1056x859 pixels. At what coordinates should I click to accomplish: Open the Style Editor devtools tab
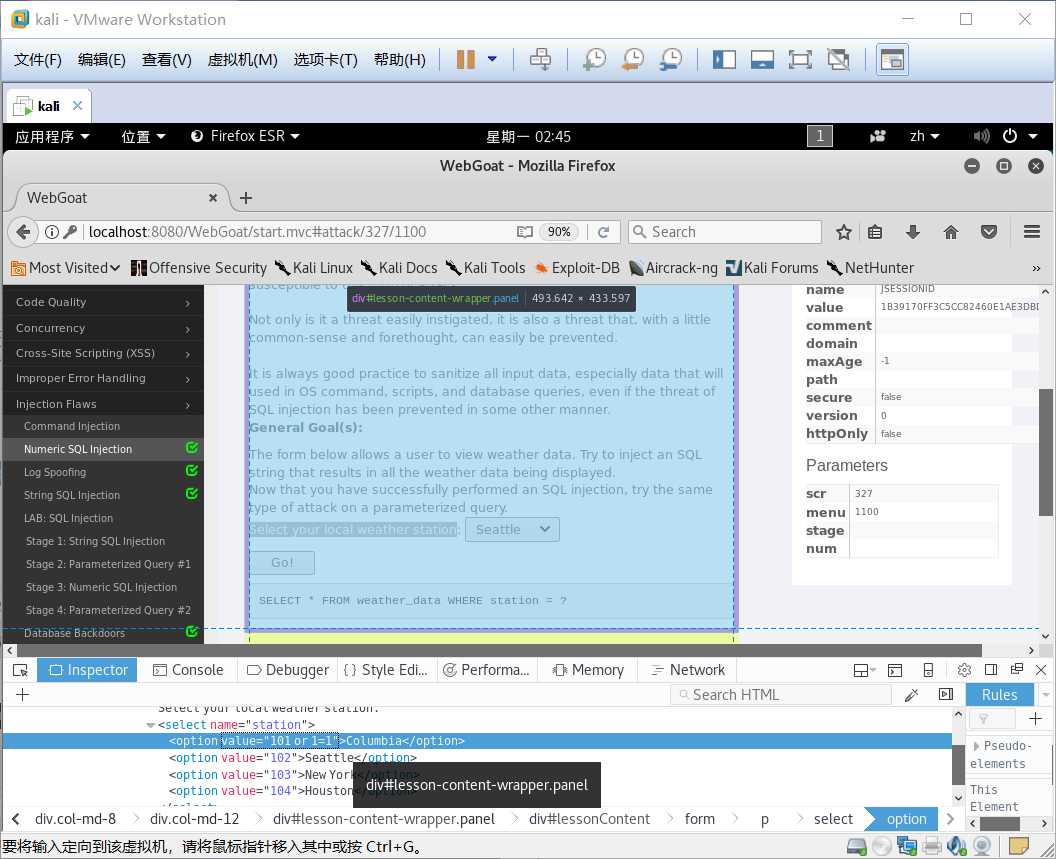(385, 670)
